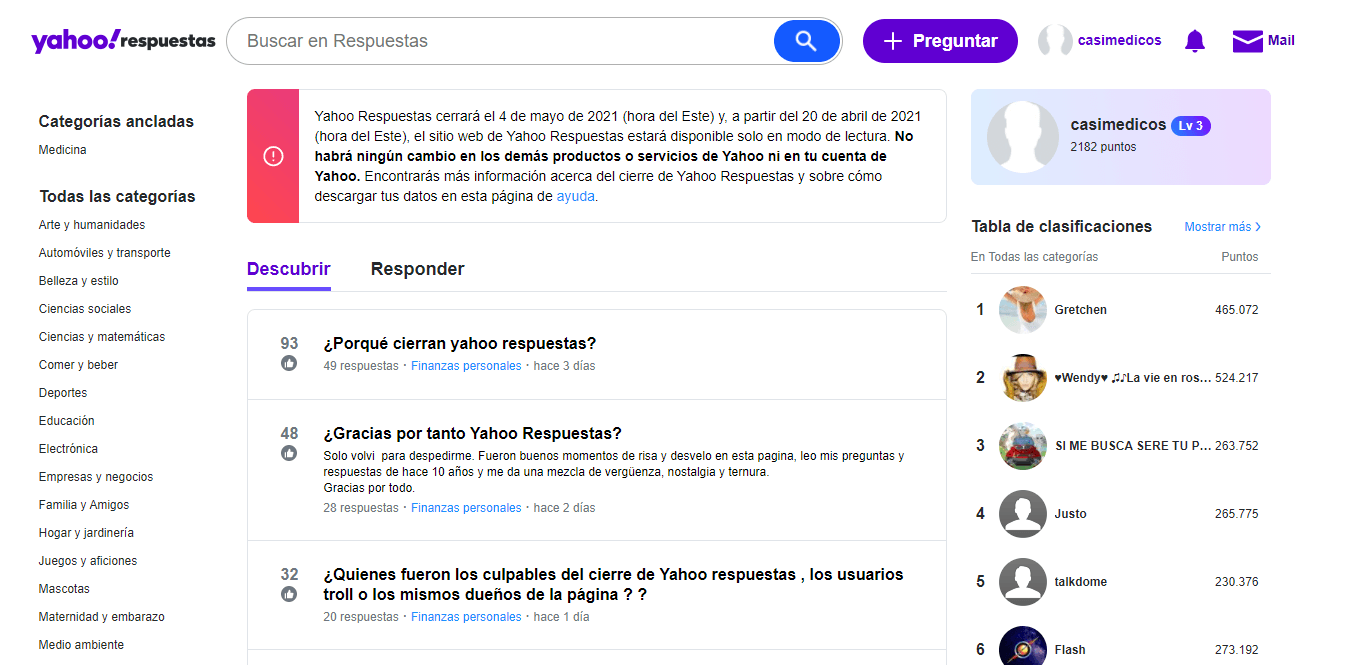Click the alert icon in the closure banner

[x=274, y=156]
